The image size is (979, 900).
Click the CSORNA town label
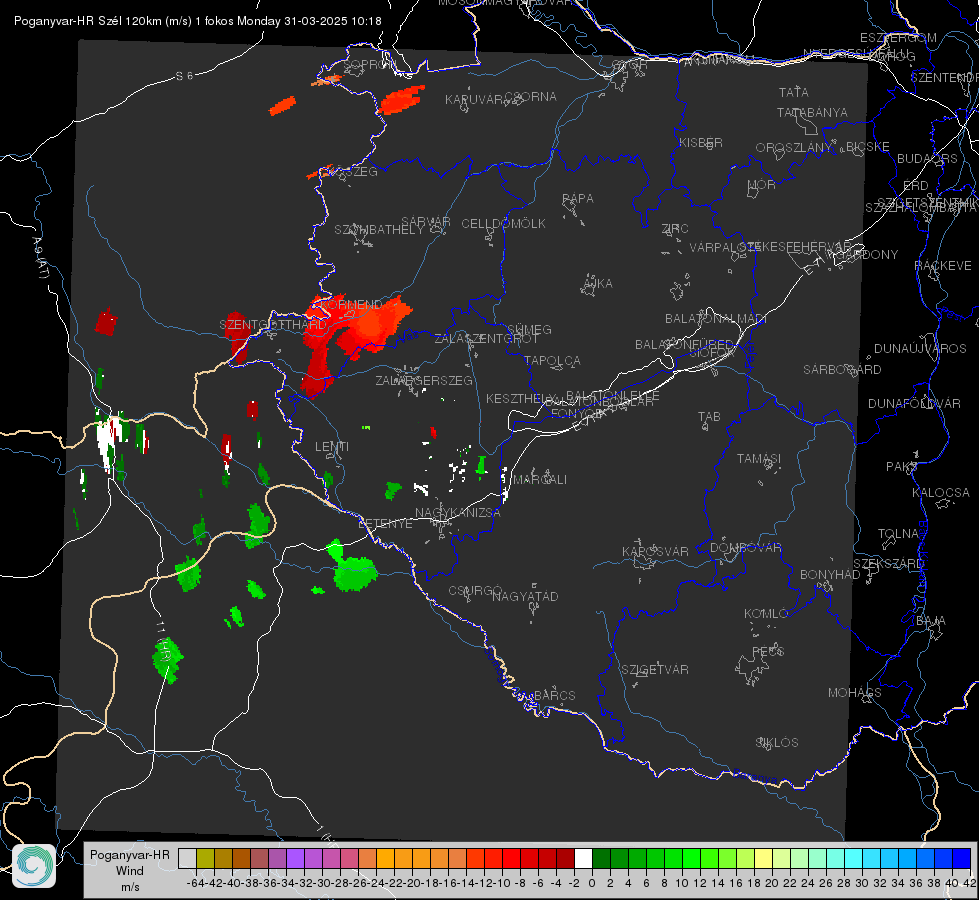(x=531, y=96)
